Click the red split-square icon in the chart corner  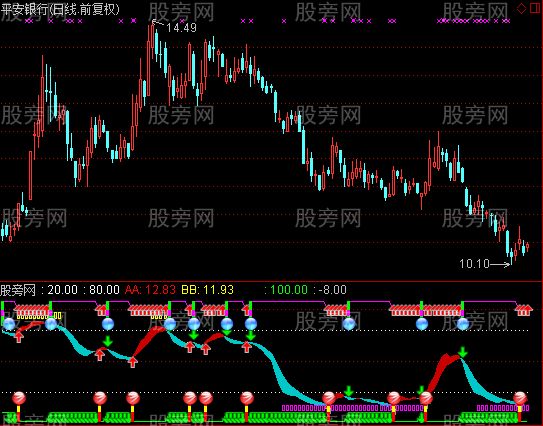click(535, 8)
